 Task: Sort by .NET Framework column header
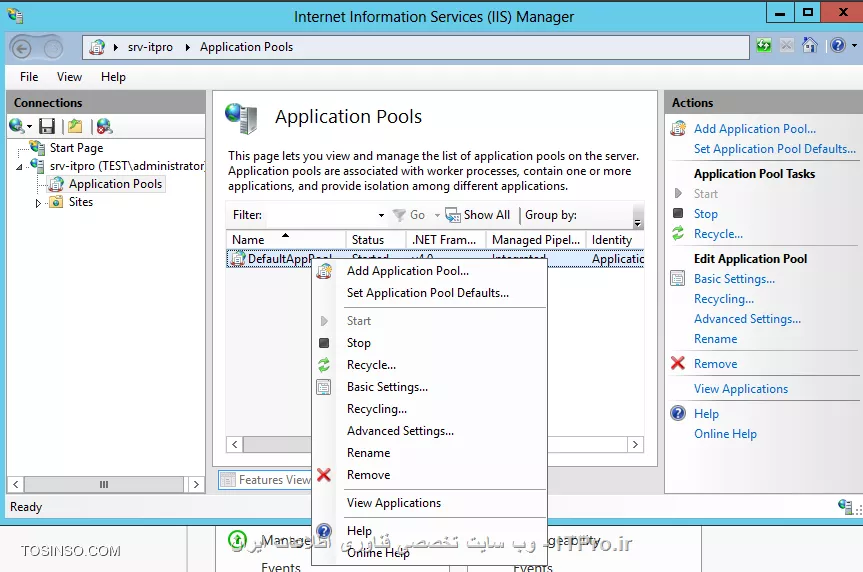[446, 239]
